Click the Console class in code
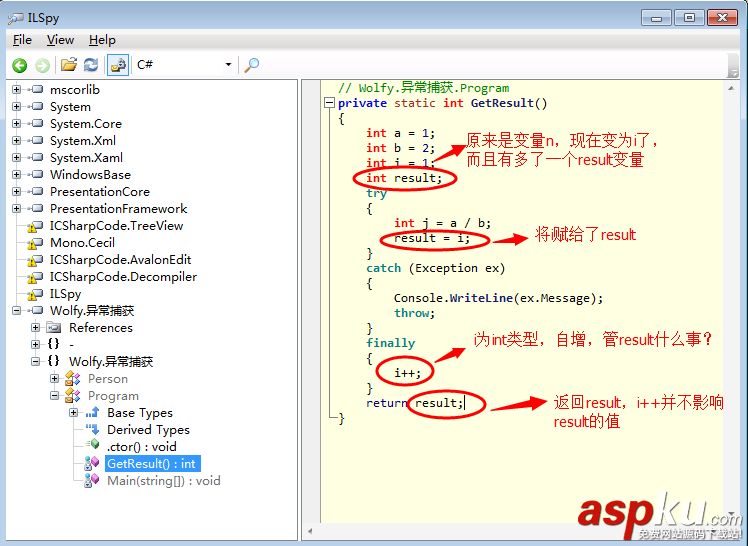748x546 pixels. (418, 298)
